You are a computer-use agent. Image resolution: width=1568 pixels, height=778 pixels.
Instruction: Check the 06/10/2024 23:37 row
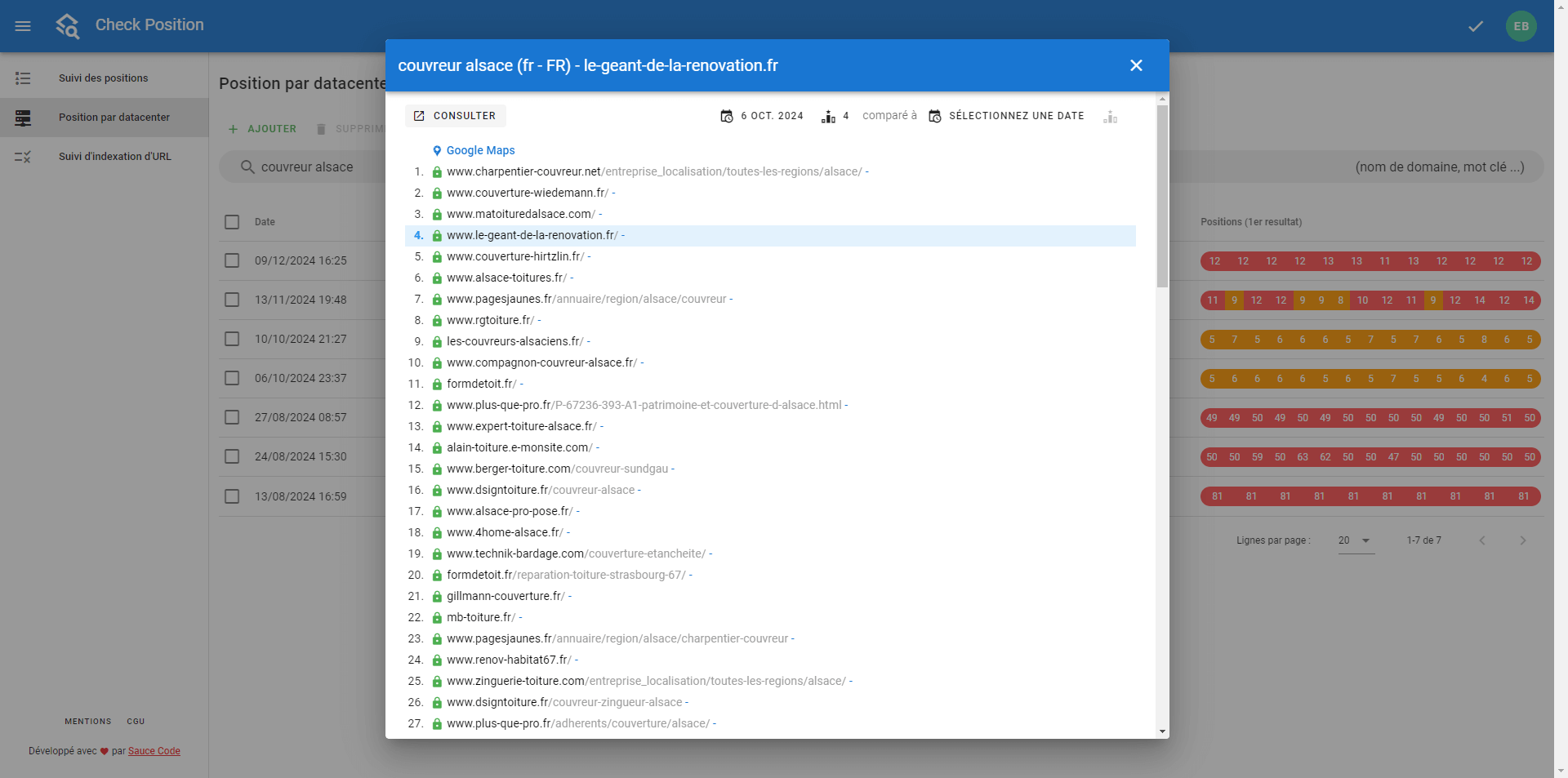232,378
